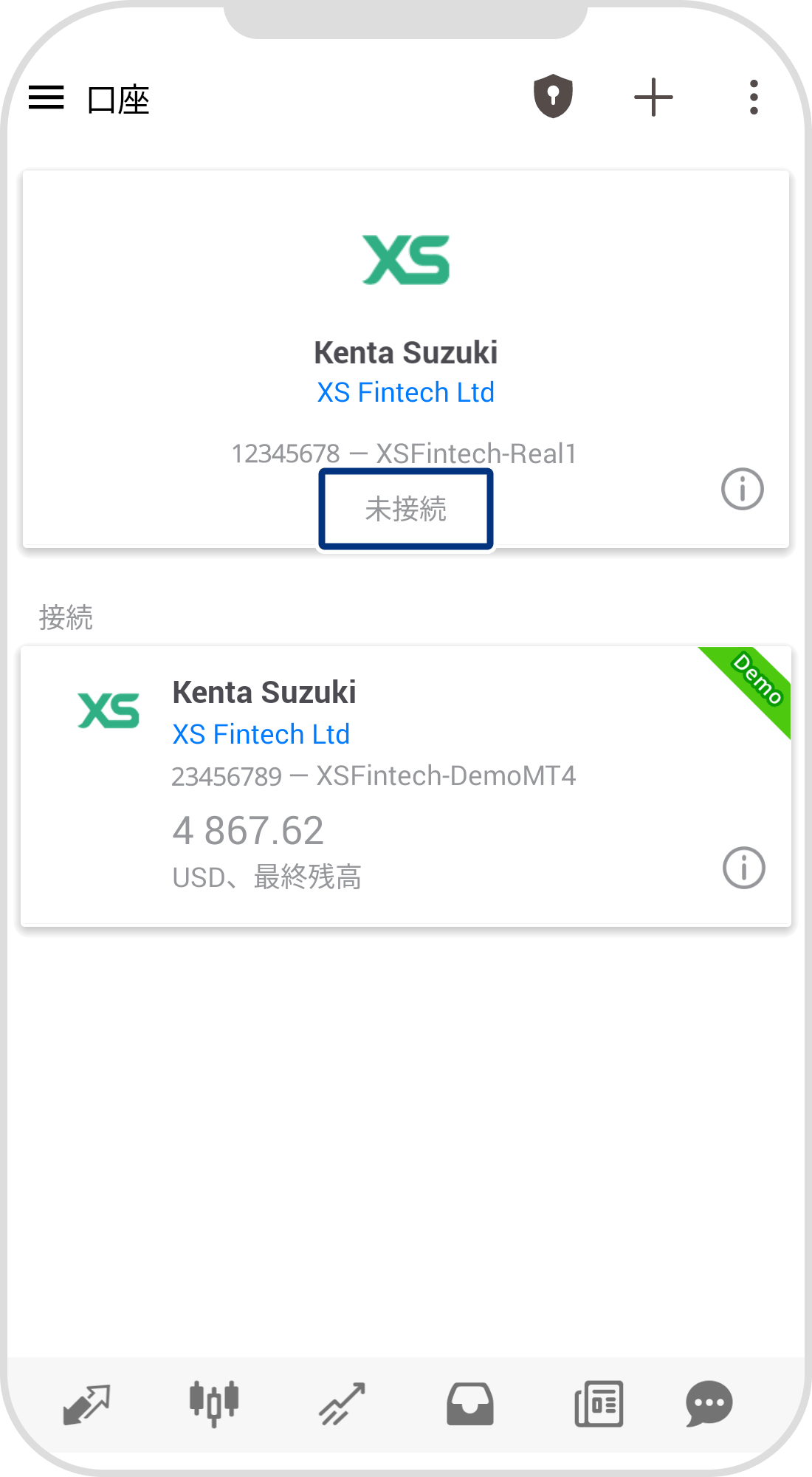Viewport: 812px width, 1477px height.
Task: Open the XS Fintech Ltd broker link
Action: [405, 392]
